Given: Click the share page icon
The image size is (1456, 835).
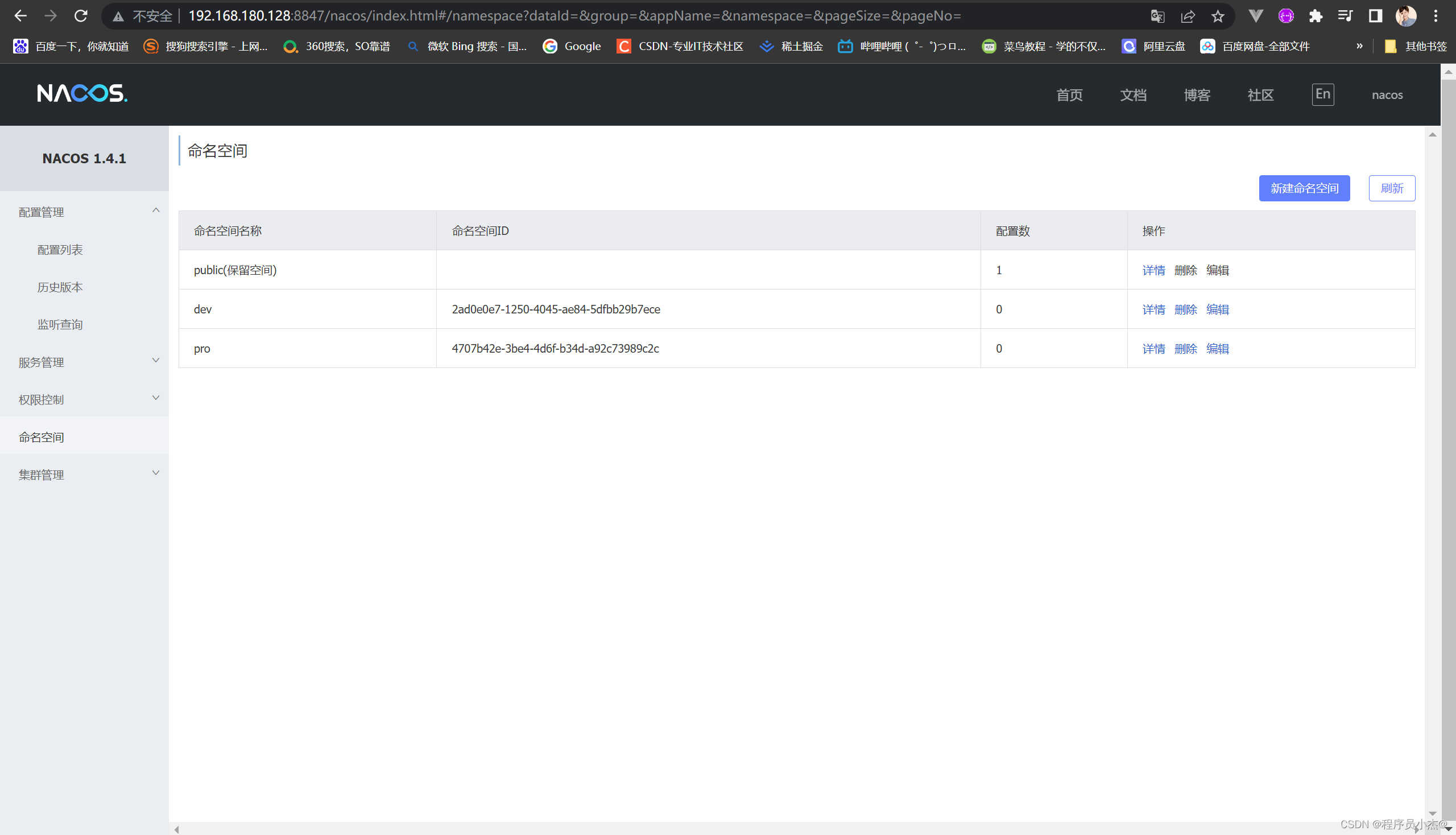Looking at the screenshot, I should coord(1188,16).
